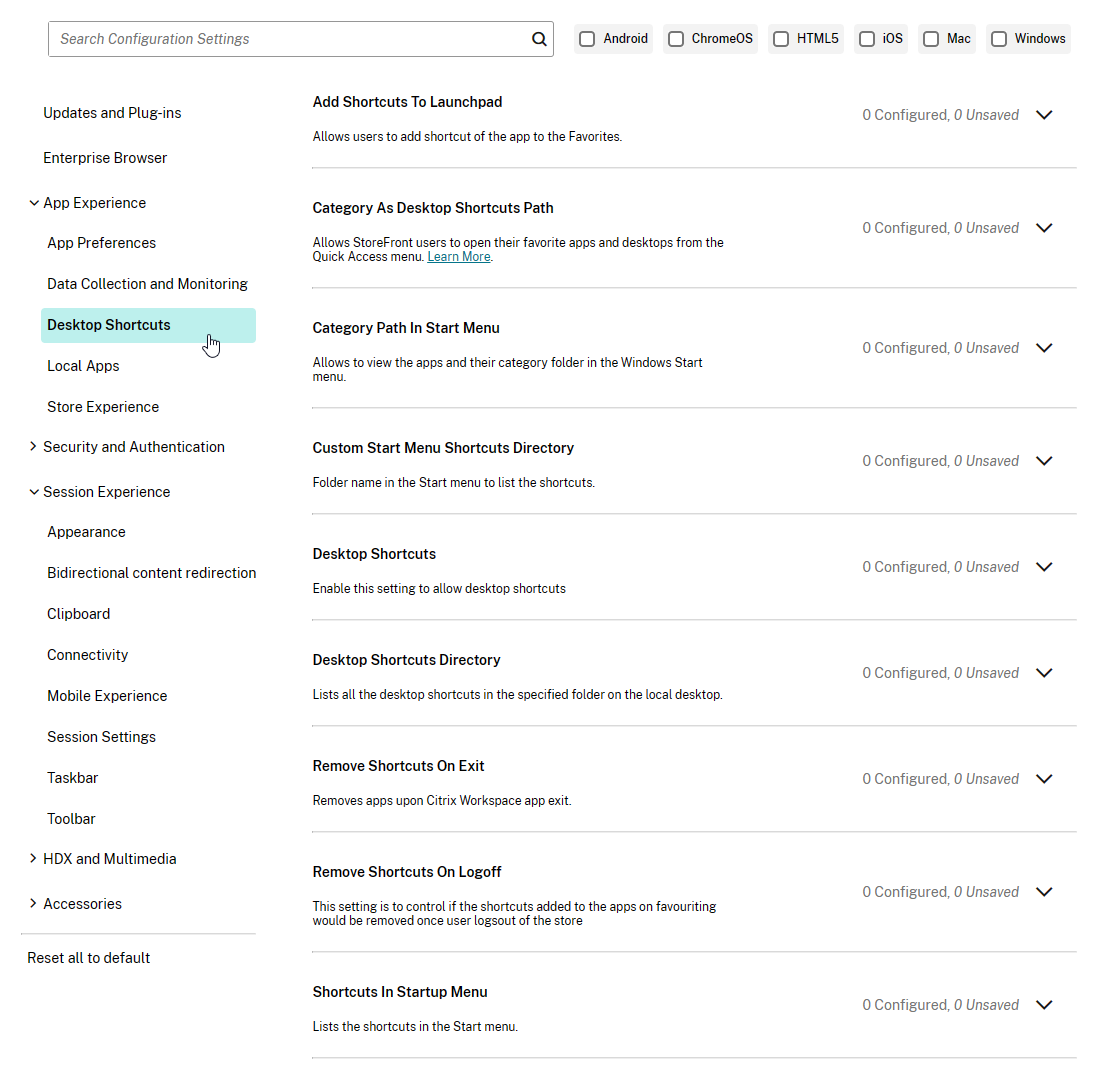Expand Remove Shortcuts On Logoff

[1044, 891]
